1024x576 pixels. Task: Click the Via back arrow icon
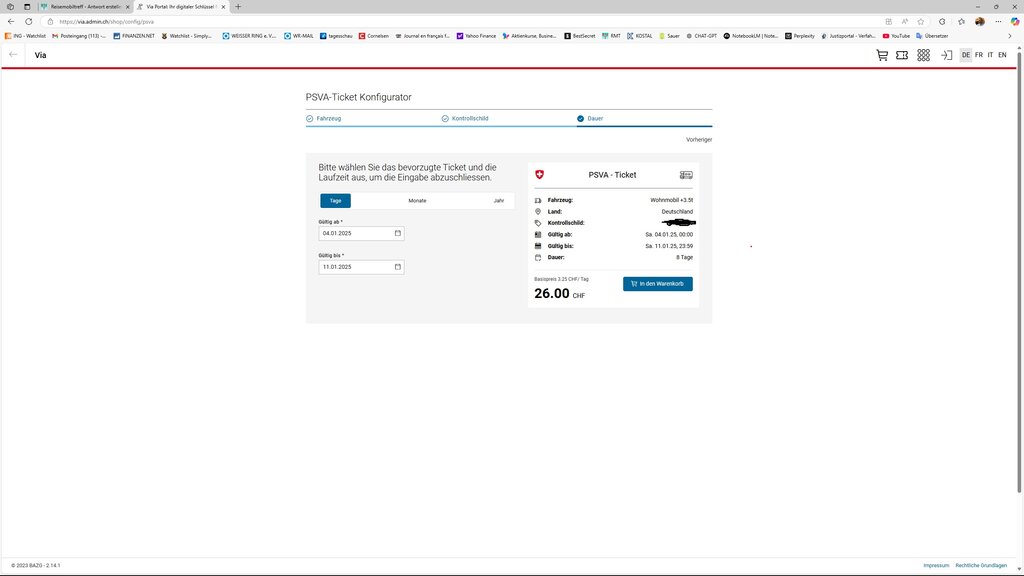pos(13,55)
